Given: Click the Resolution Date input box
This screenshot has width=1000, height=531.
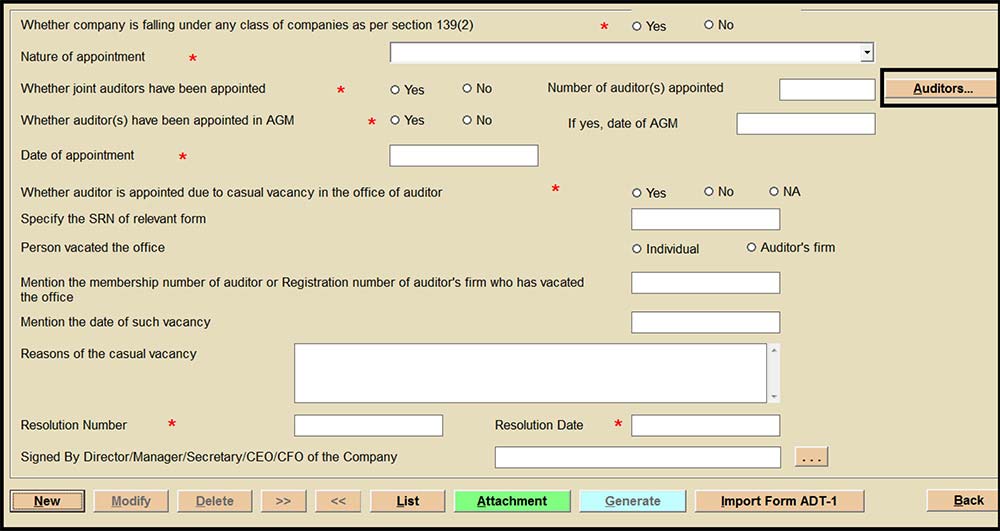Looking at the screenshot, I should [x=705, y=426].
